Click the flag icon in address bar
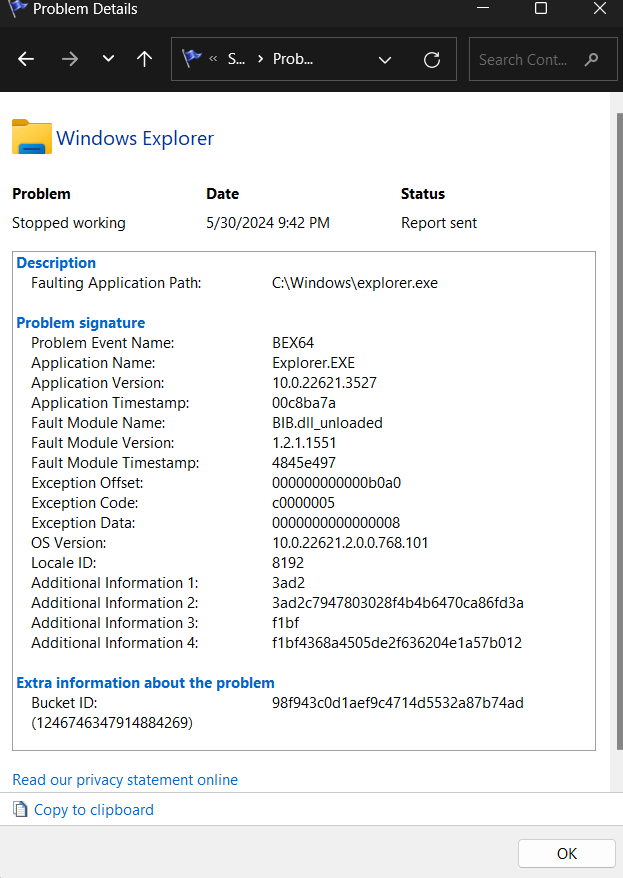This screenshot has width=623, height=878. pos(191,58)
